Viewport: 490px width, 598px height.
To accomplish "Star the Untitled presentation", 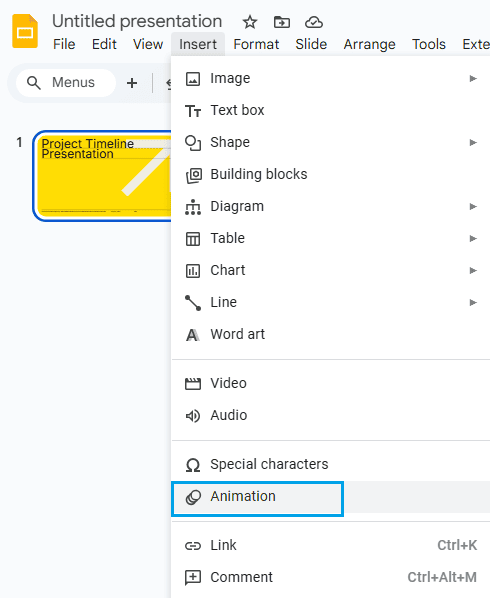I will click(250, 22).
